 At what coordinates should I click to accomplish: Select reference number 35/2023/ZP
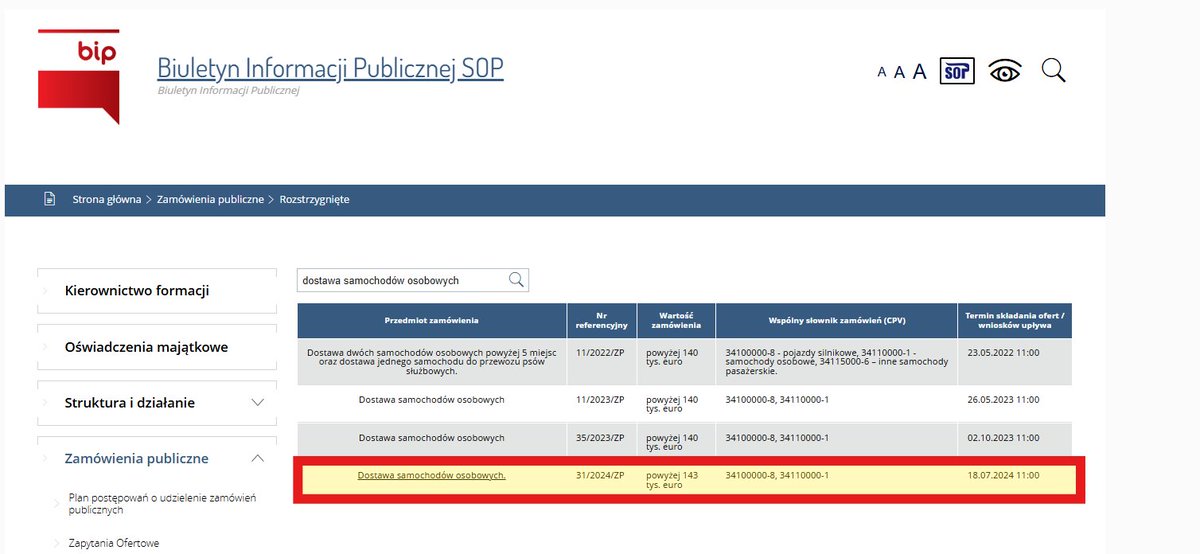600,437
